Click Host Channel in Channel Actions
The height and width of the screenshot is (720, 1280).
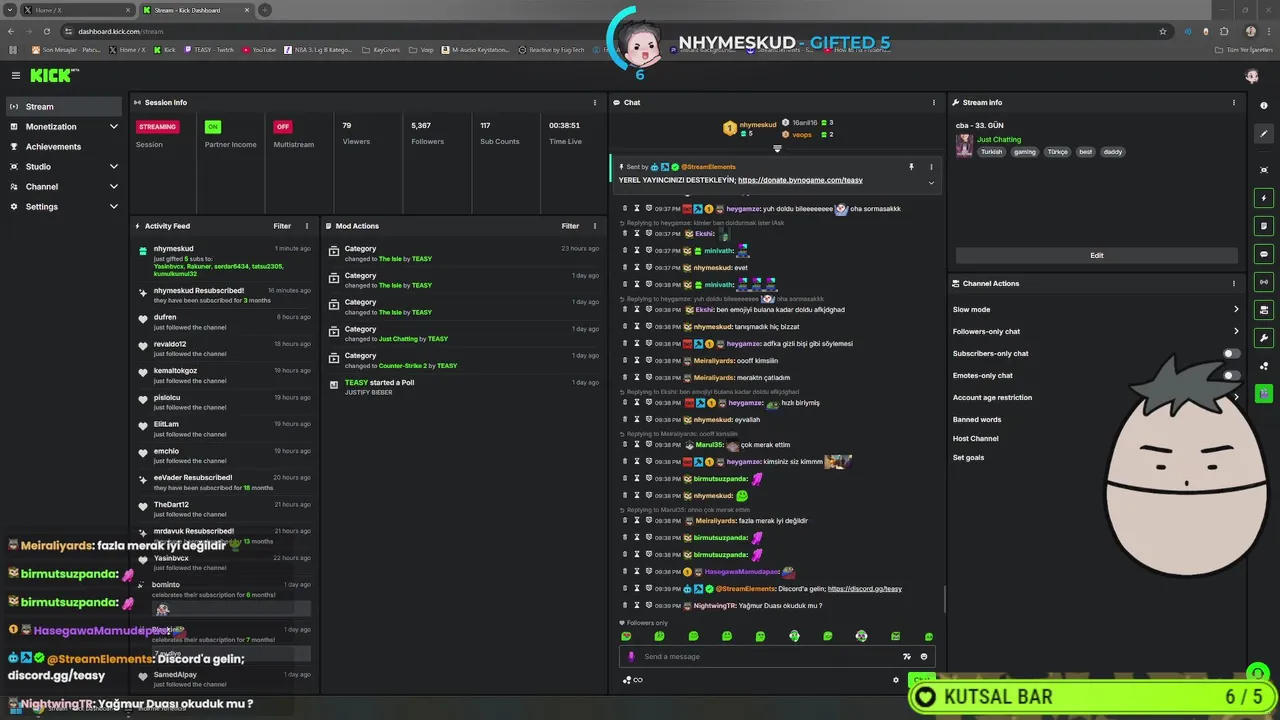976,438
